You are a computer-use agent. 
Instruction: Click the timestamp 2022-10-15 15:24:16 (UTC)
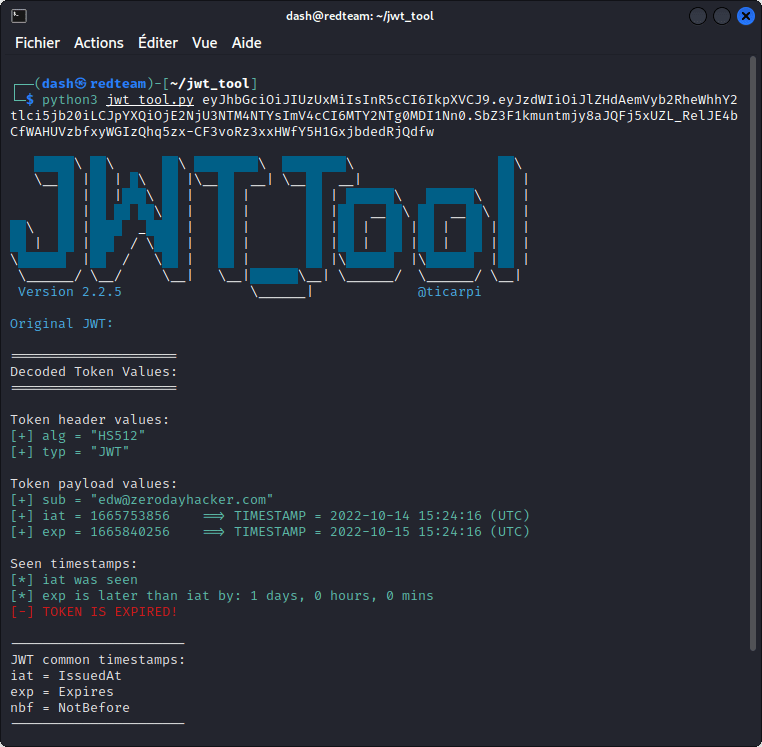430,532
